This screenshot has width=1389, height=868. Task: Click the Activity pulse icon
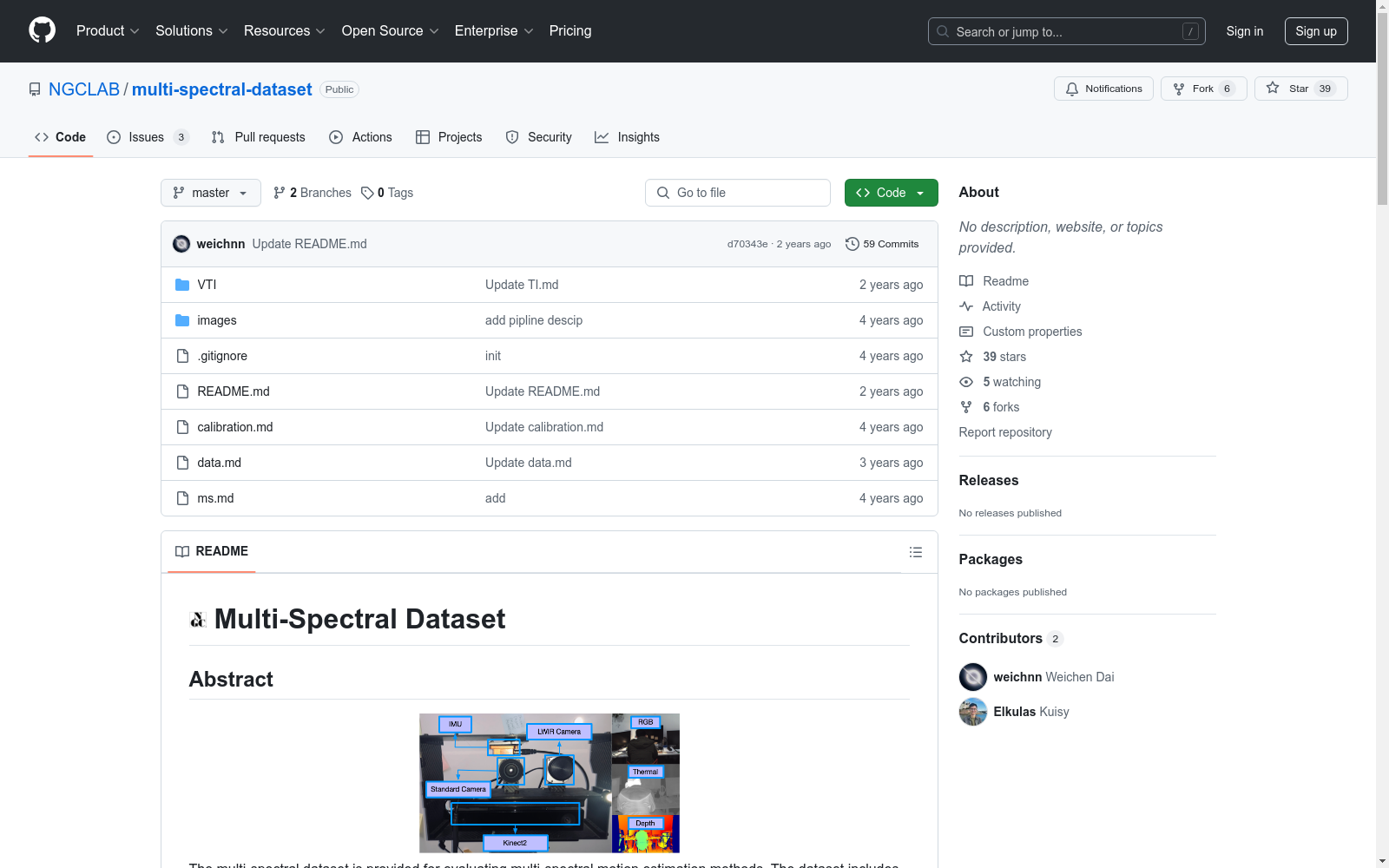(966, 306)
